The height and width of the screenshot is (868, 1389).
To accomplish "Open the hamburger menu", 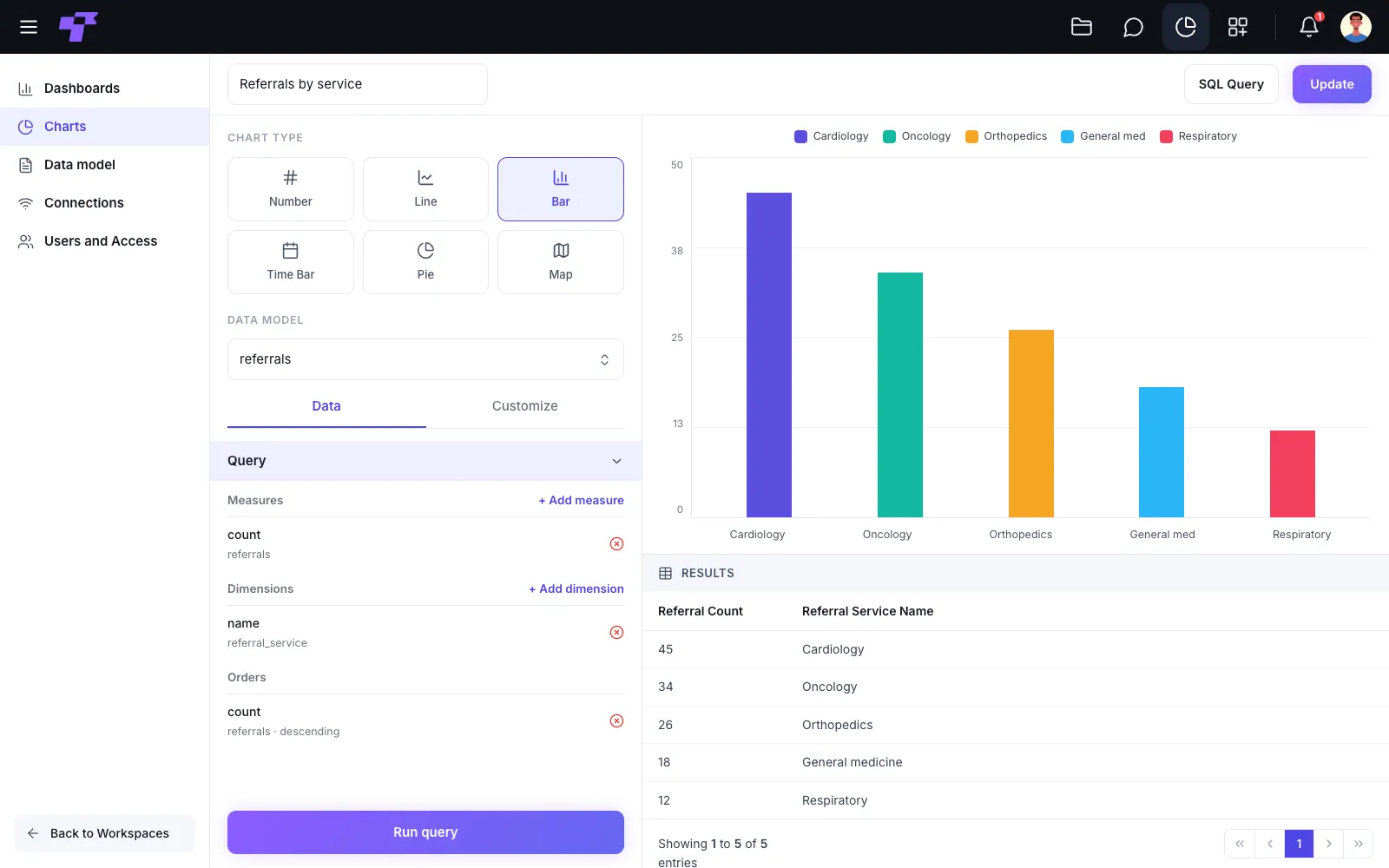I will 29,27.
